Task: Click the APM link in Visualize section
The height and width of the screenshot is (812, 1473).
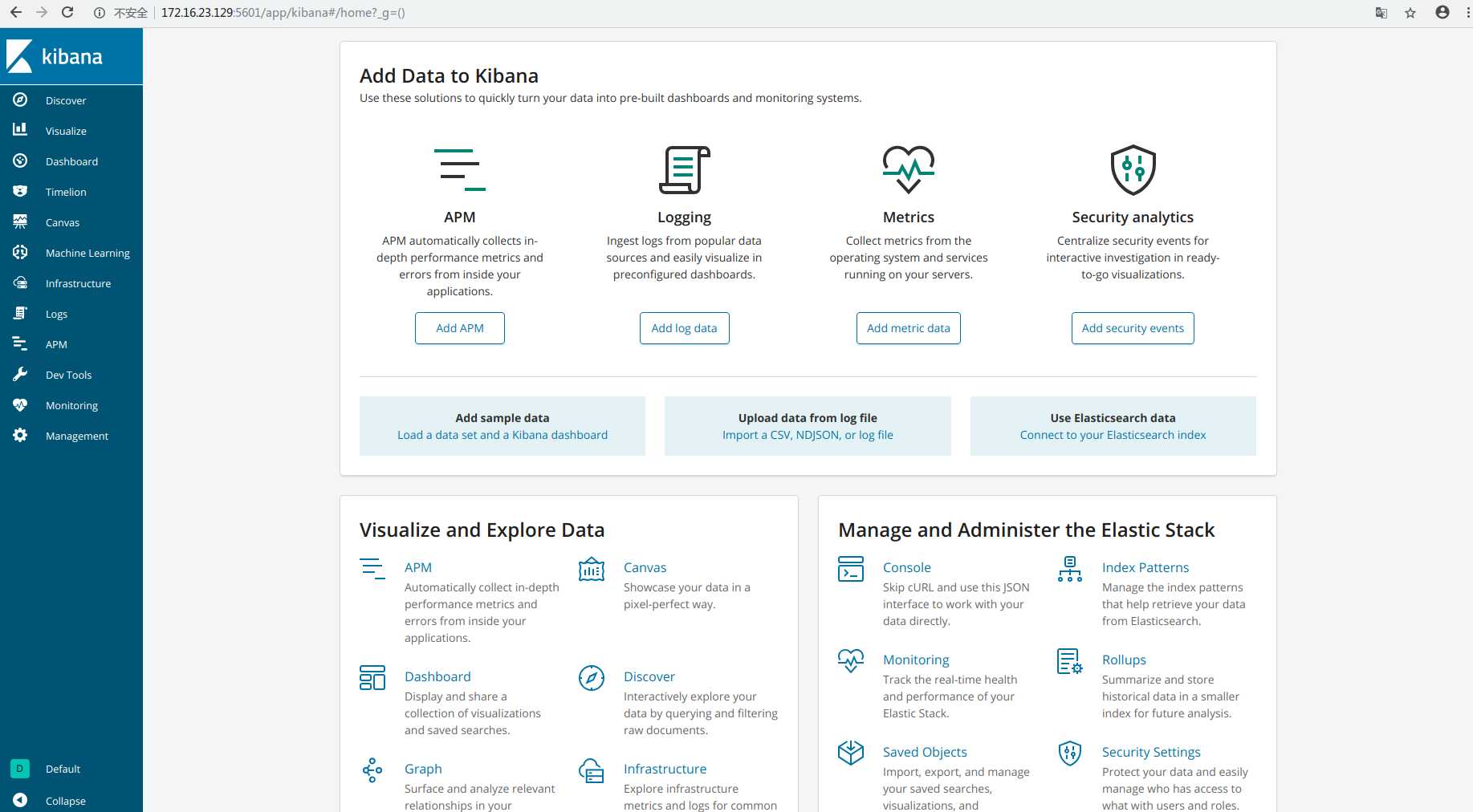Action: (x=418, y=567)
